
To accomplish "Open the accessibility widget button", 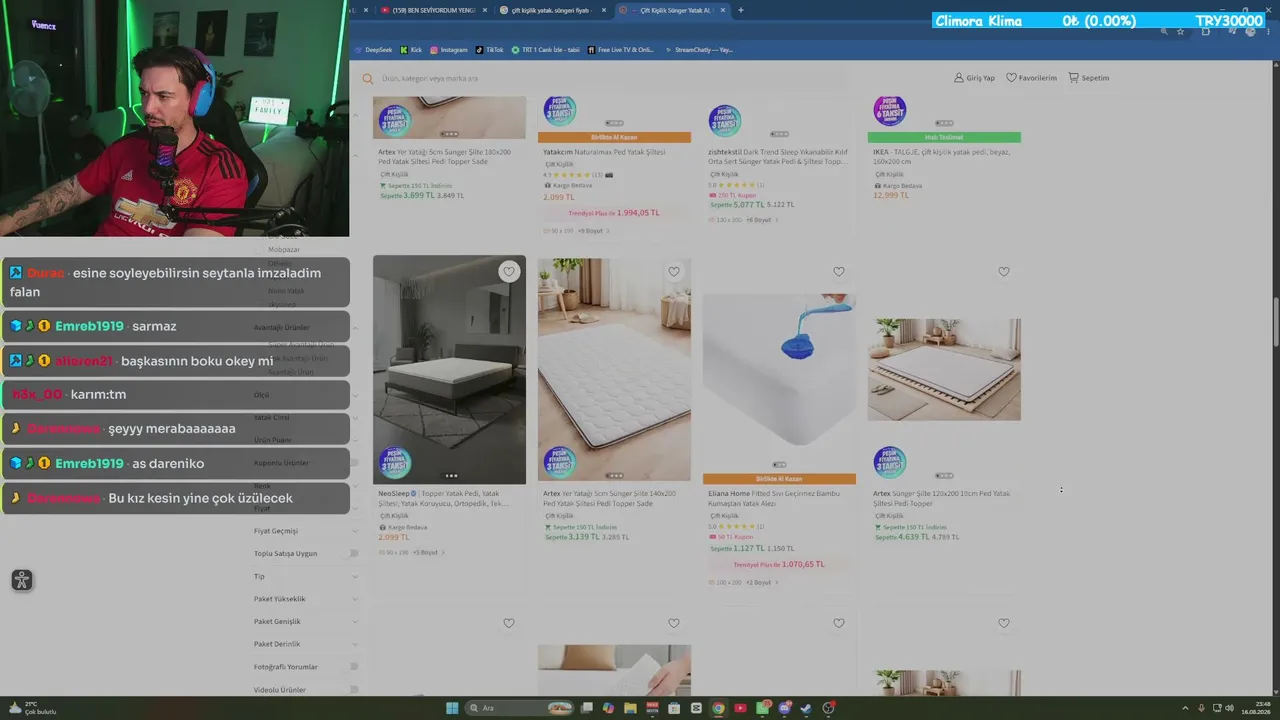I will point(22,580).
